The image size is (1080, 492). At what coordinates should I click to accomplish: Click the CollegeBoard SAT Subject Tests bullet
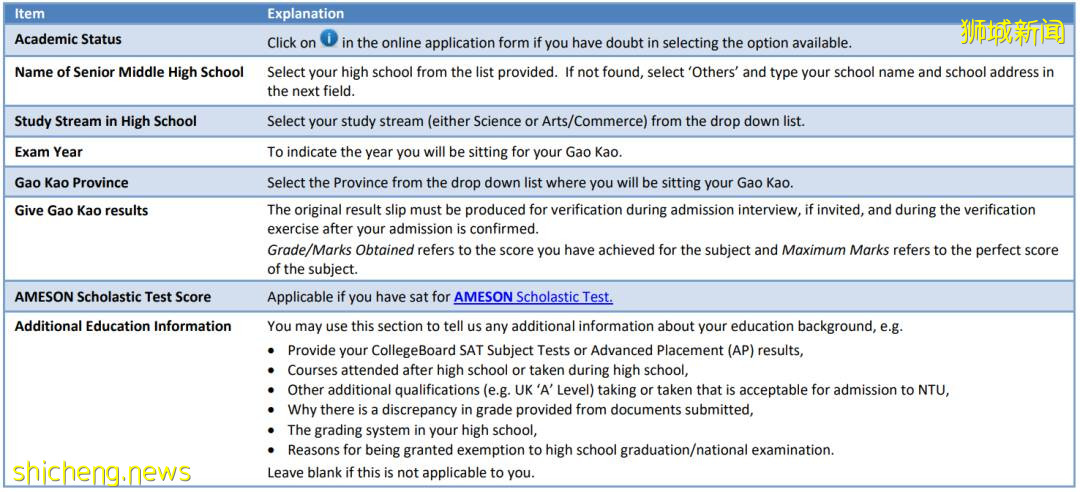point(545,350)
